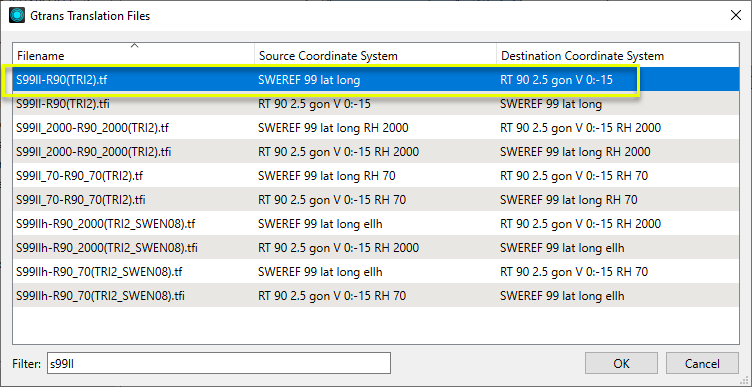Viewport: 752px width, 387px height.
Task: Choose the S99II_70-R90_70(TRI2).tf entry
Action: [x=376, y=176]
